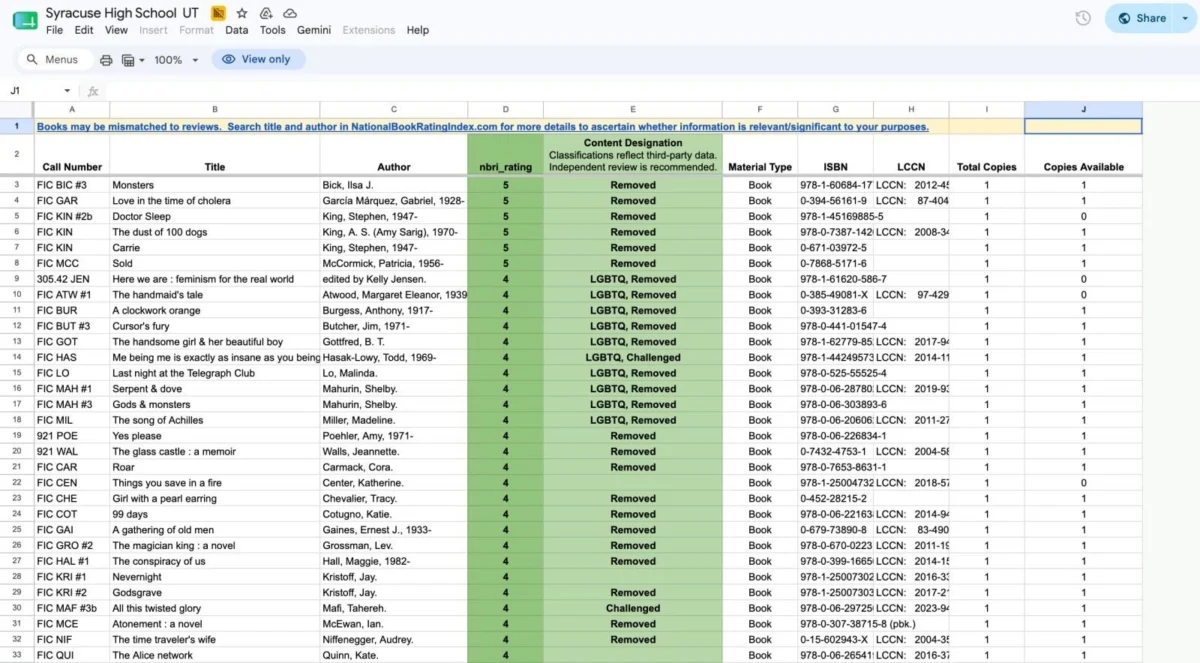Select column E header
1200x663 pixels.
[x=633, y=109]
